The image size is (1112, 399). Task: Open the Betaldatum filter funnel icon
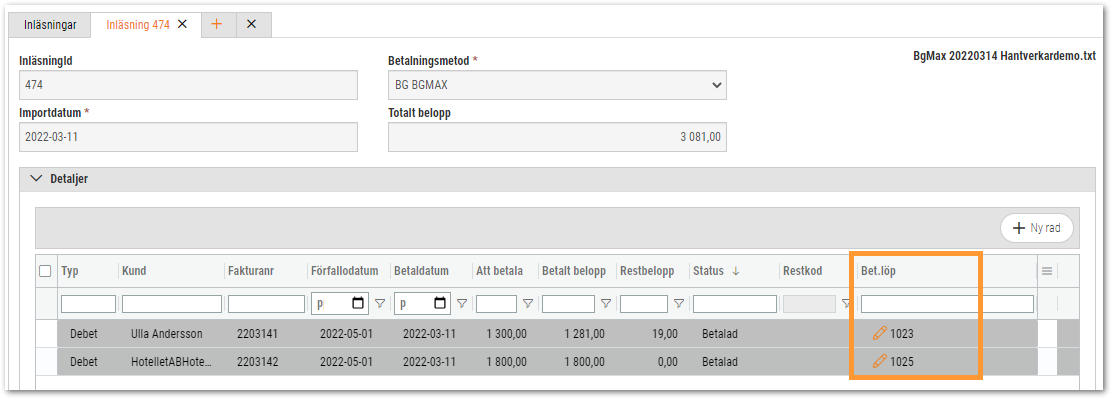(462, 303)
